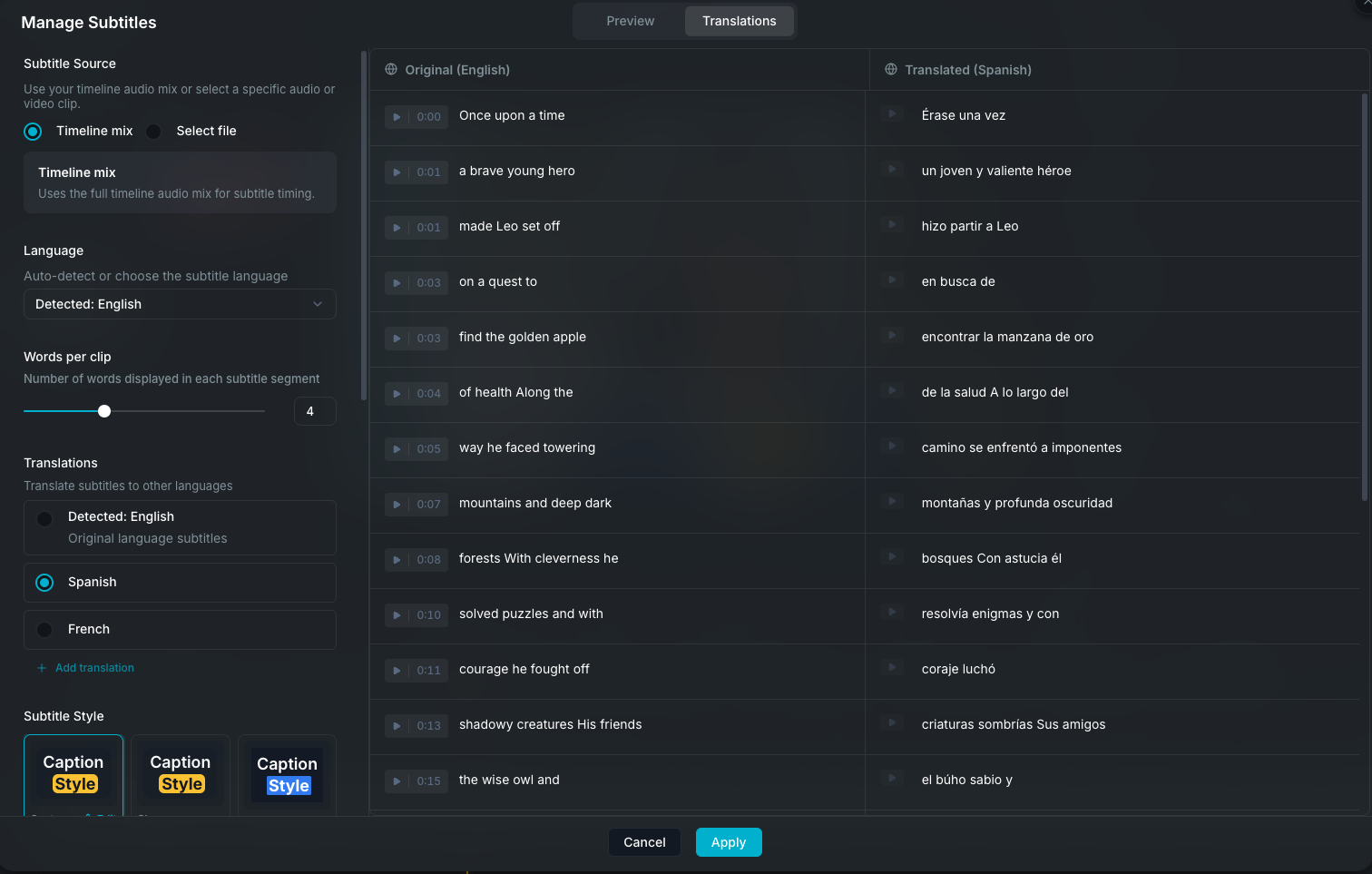Deselect the Spanish translation

pyautogui.click(x=44, y=582)
